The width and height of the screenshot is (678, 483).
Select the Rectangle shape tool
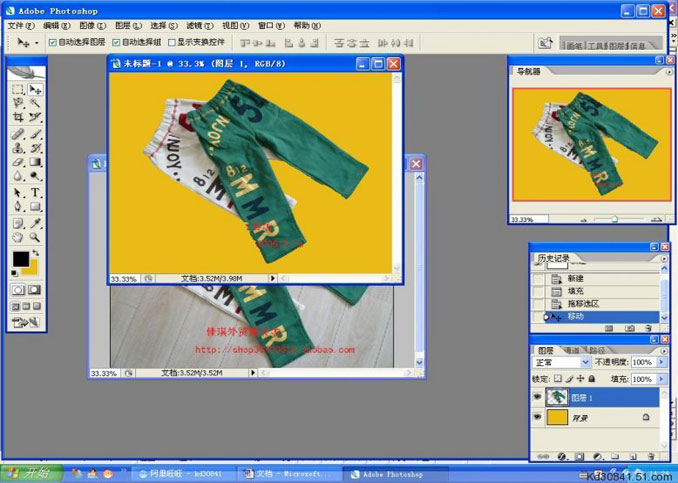coord(35,206)
